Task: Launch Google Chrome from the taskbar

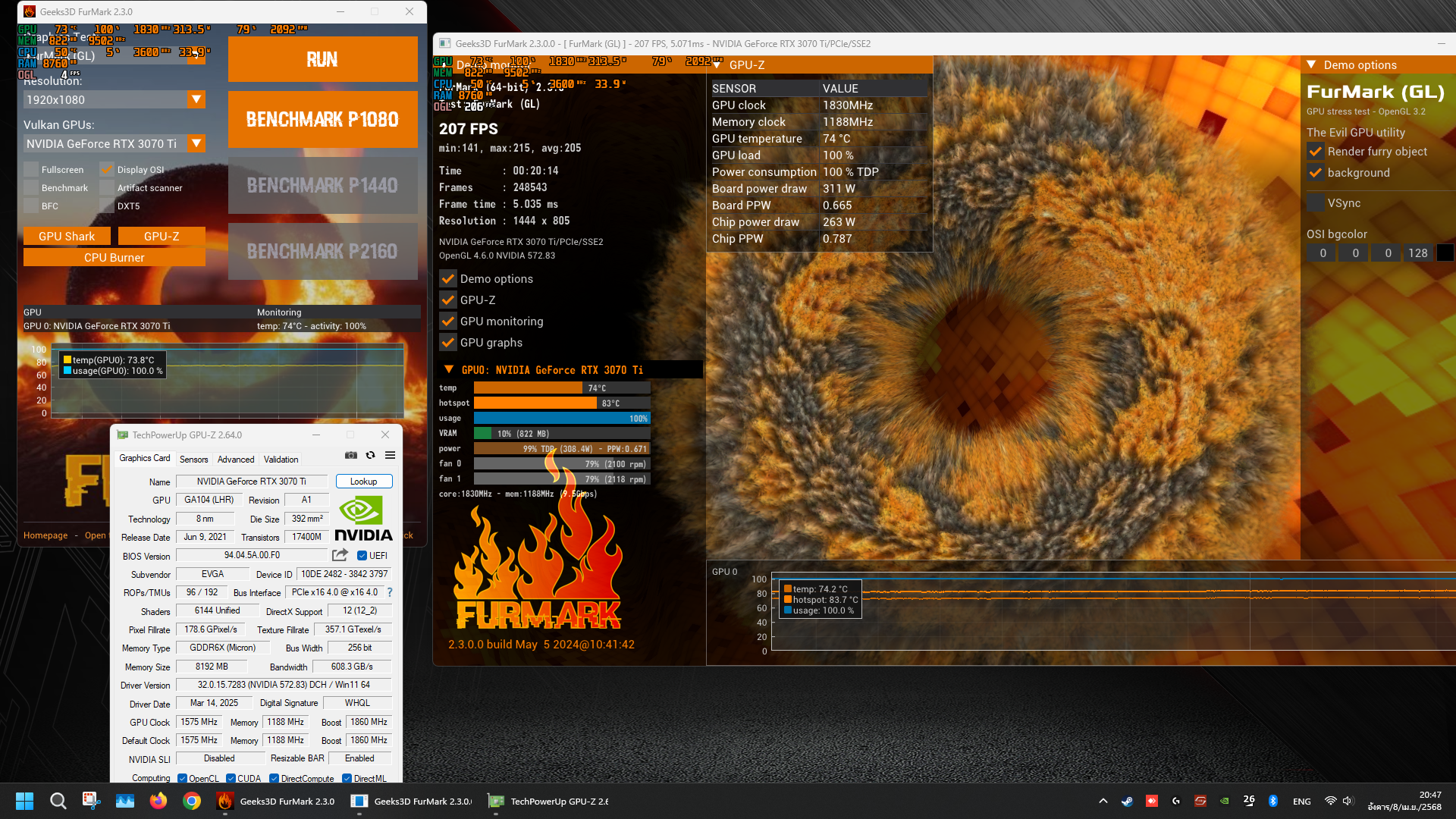Action: [x=191, y=801]
